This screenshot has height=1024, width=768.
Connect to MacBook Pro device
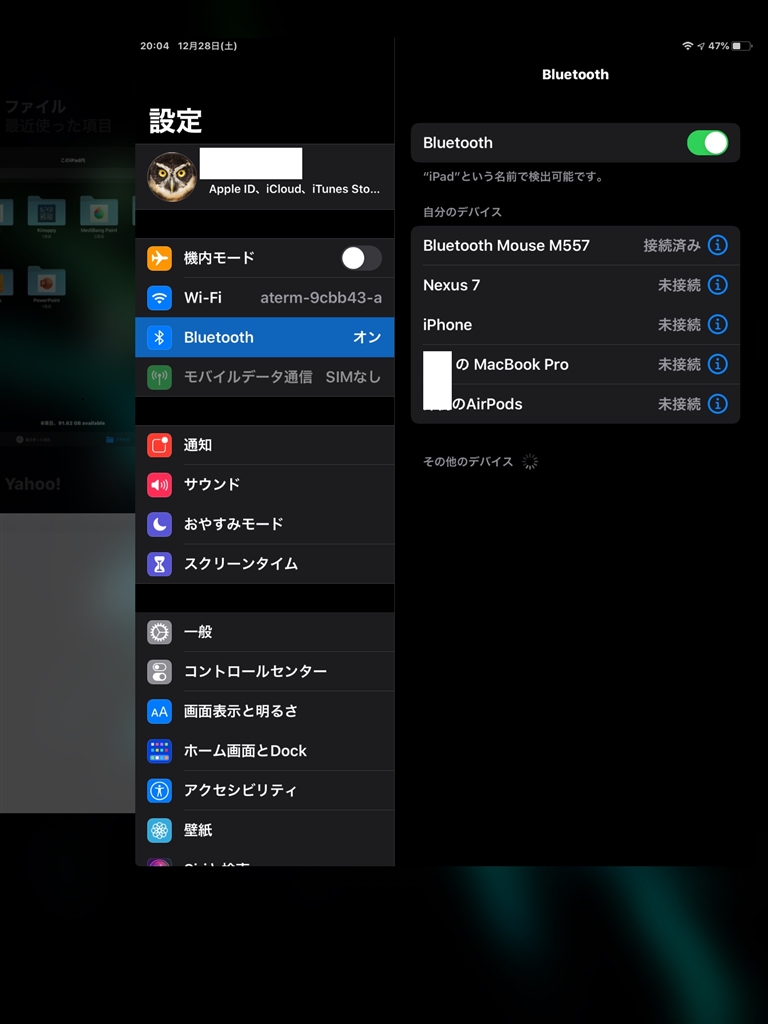click(x=575, y=364)
